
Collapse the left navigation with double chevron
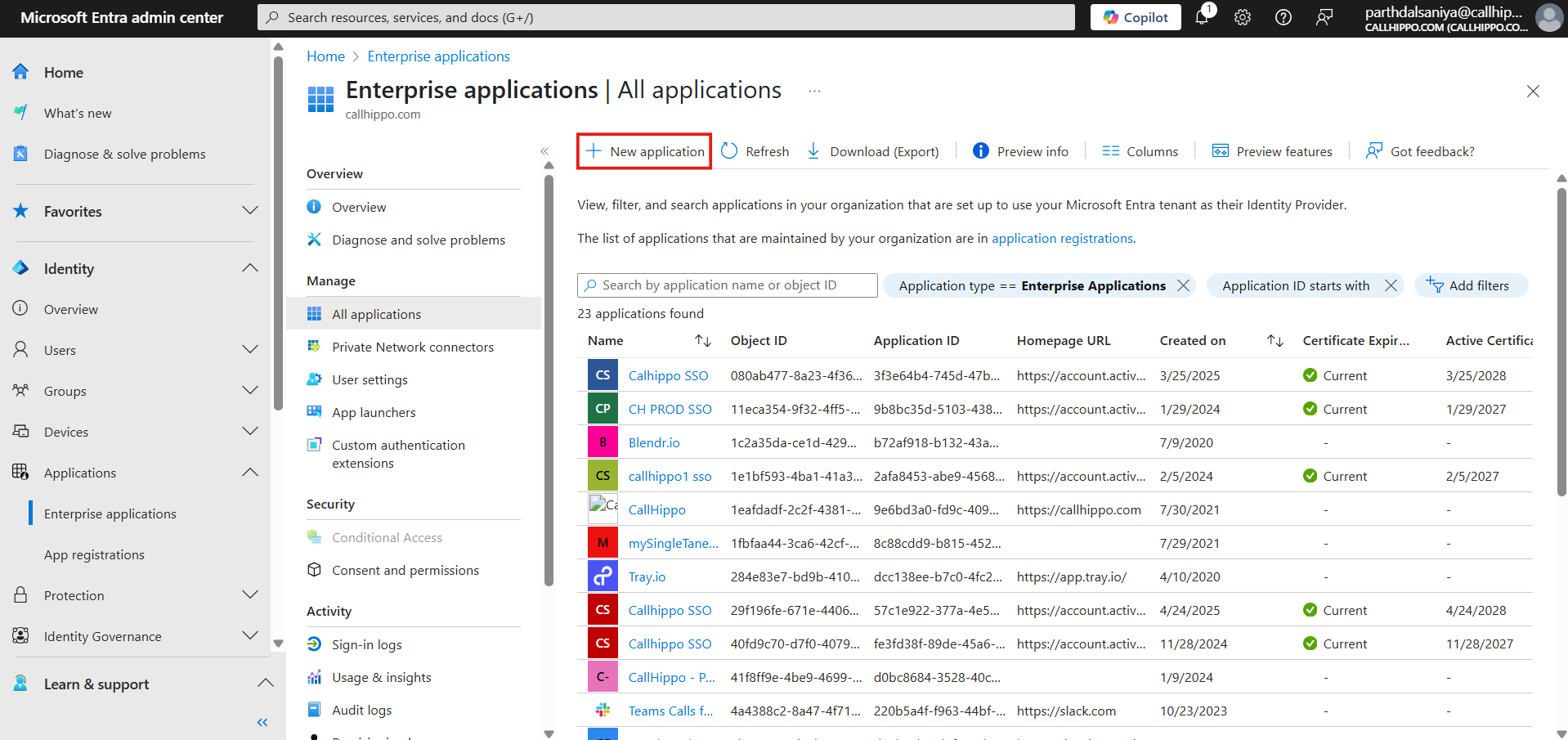262,722
